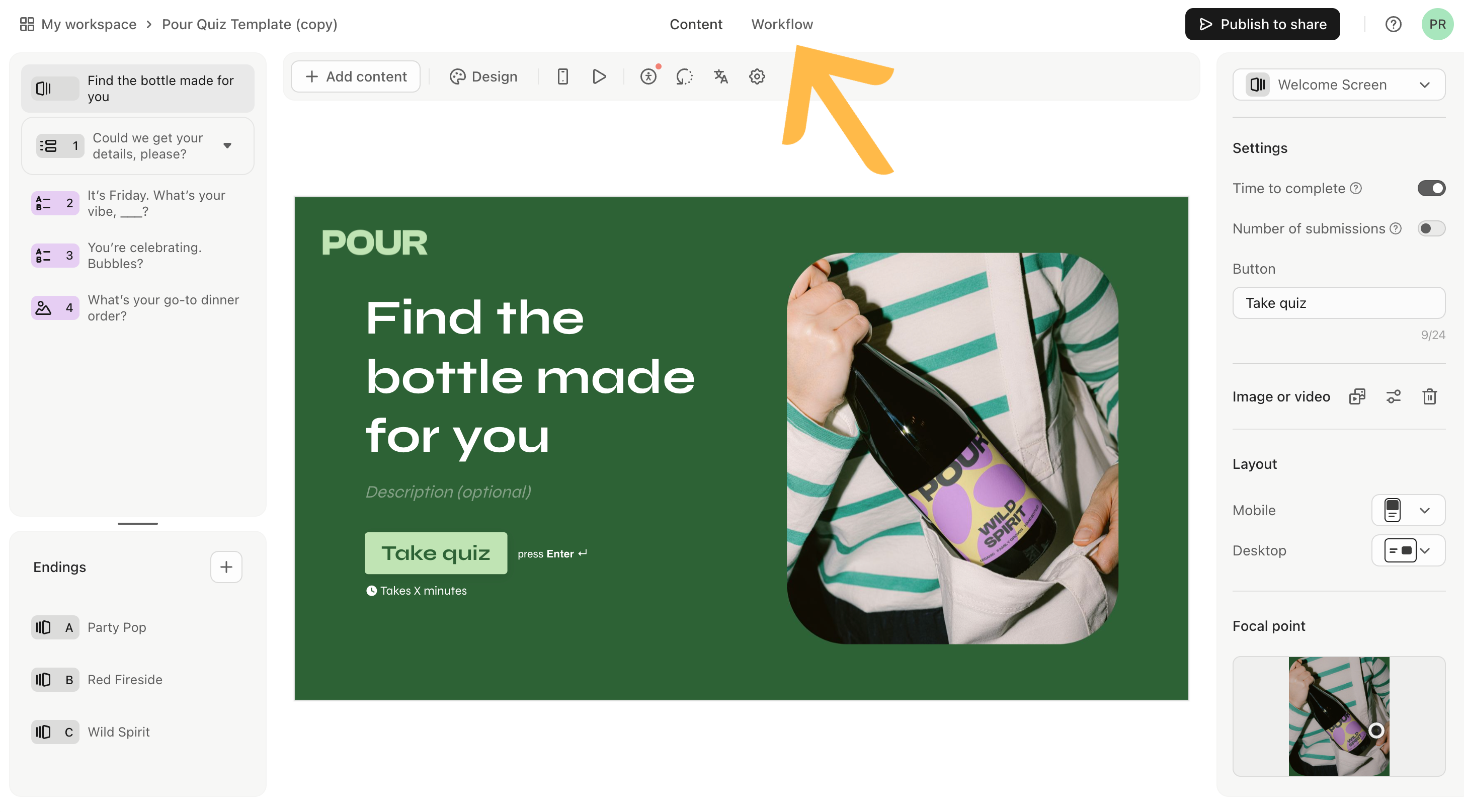Select 'Could we get your details' group

137,145
